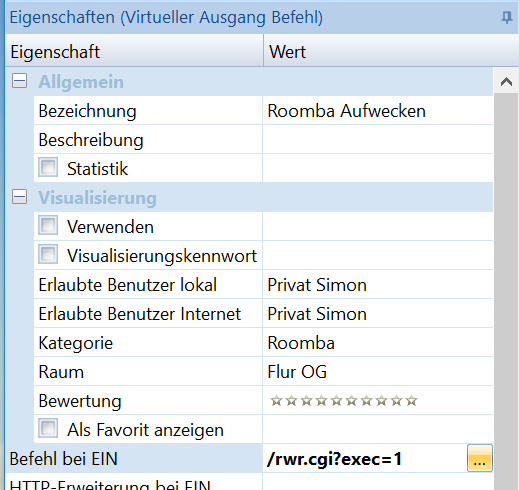This screenshot has height=490, width=520.
Task: Select the Erlaubte Benutzer lokal value
Action: point(378,285)
